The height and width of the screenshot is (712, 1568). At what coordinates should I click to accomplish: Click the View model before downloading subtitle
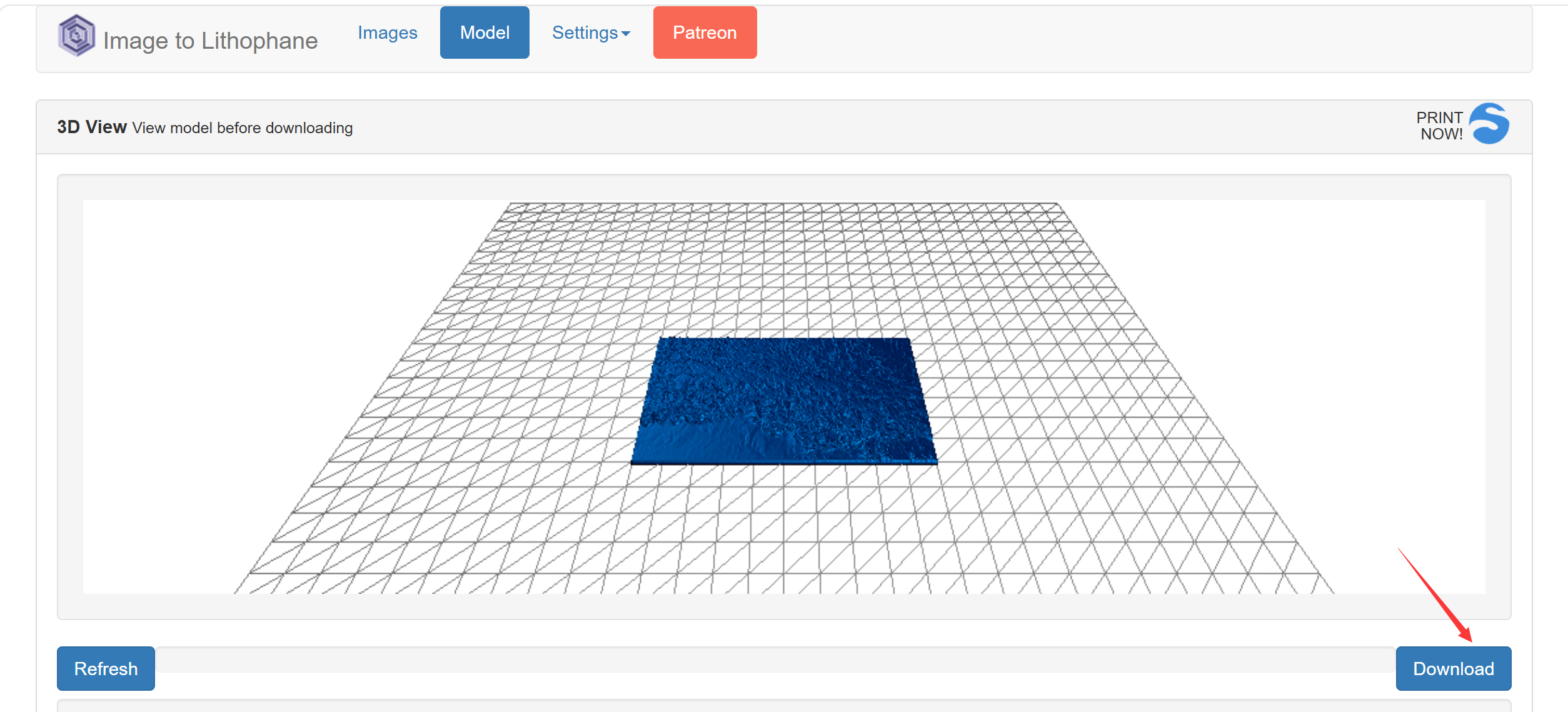click(243, 128)
